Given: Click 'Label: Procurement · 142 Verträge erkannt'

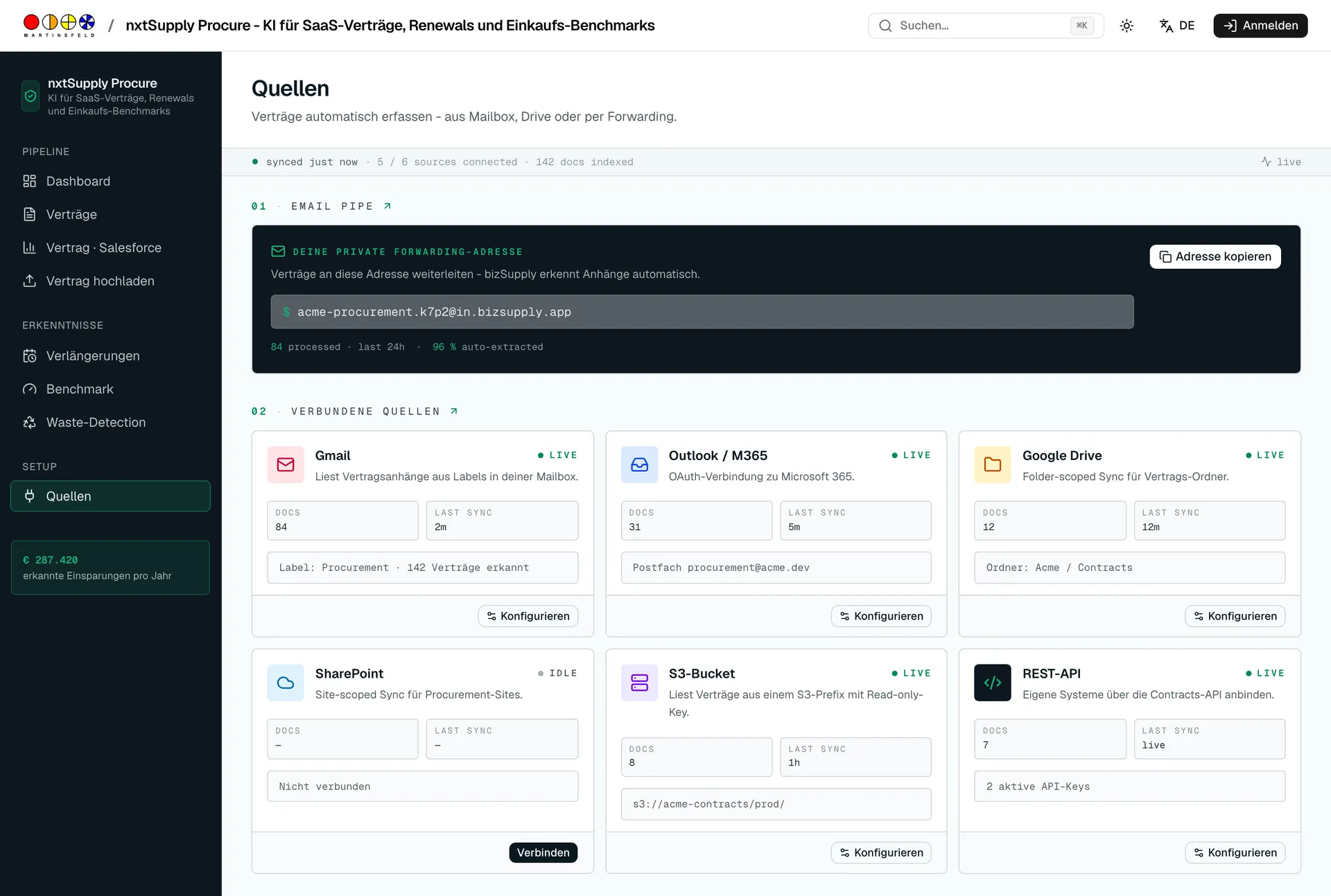Looking at the screenshot, I should [404, 568].
